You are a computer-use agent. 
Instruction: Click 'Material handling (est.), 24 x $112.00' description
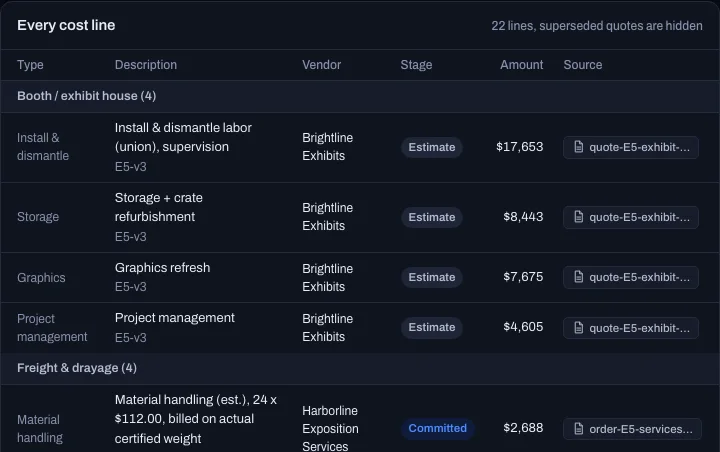pos(196,419)
